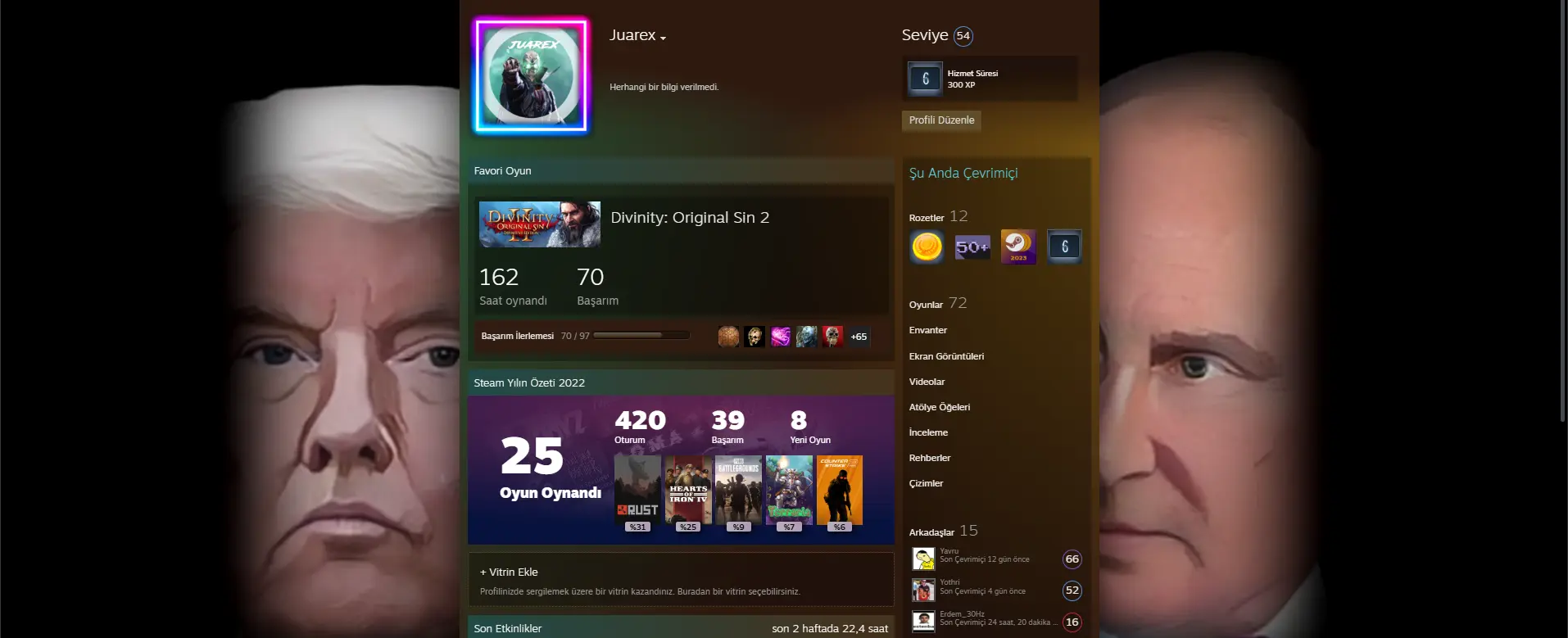This screenshot has width=1568, height=638.
Task: Open the Rust game cover
Action: (x=637, y=490)
